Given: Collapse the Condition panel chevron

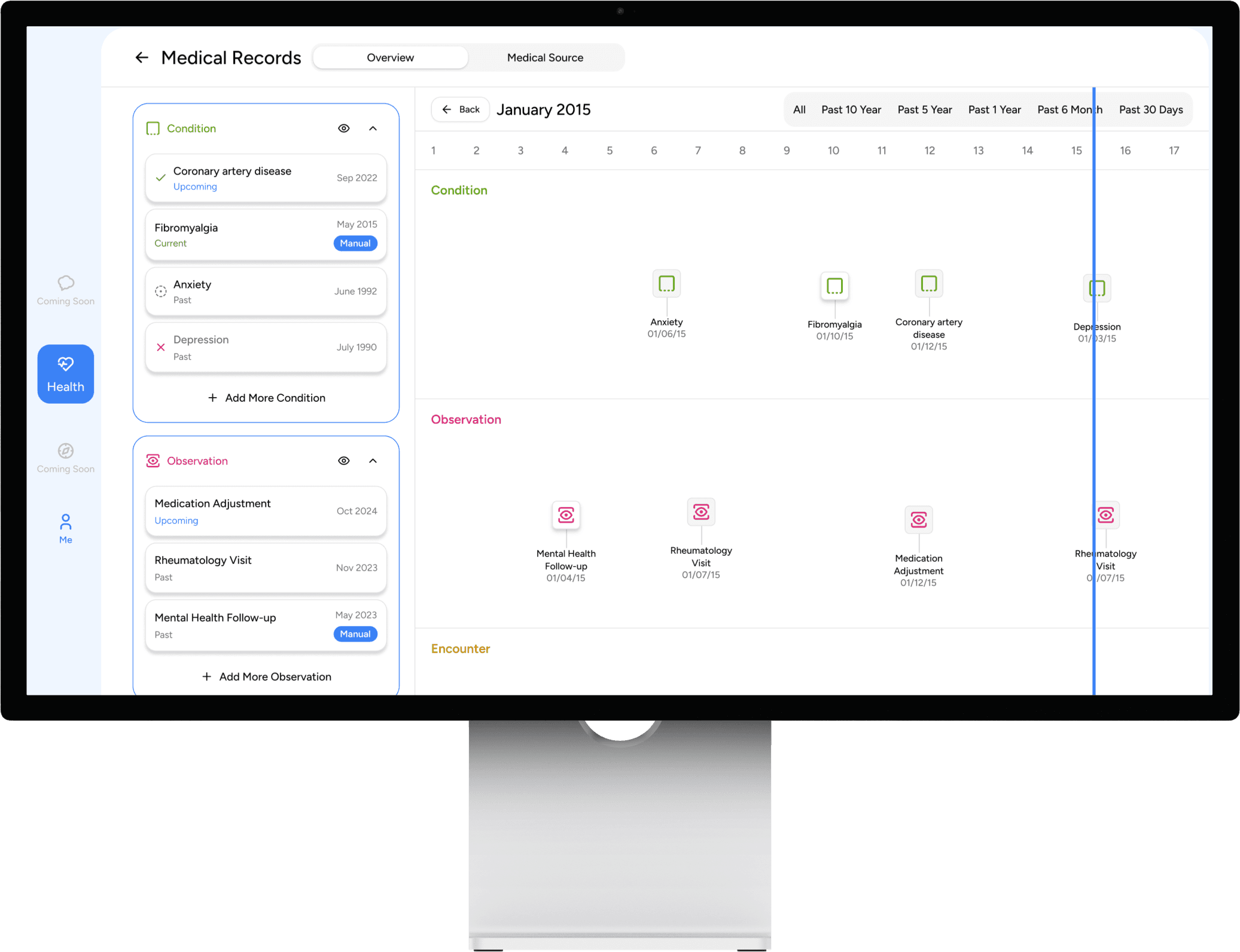Looking at the screenshot, I should pyautogui.click(x=373, y=128).
